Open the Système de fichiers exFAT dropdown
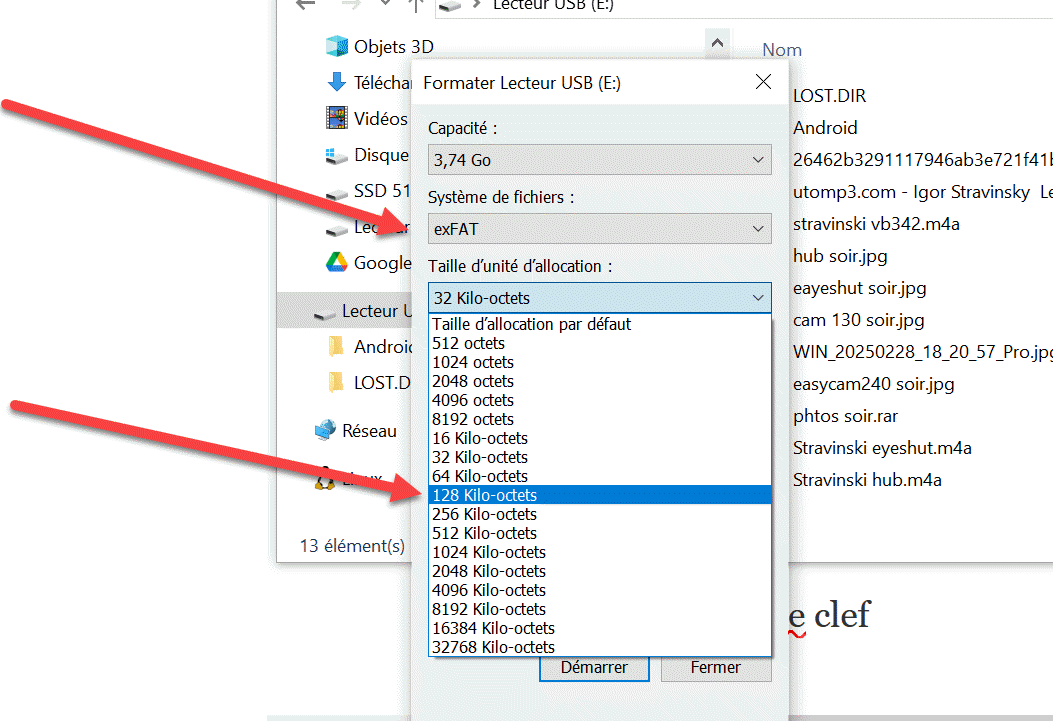 pyautogui.click(x=599, y=229)
